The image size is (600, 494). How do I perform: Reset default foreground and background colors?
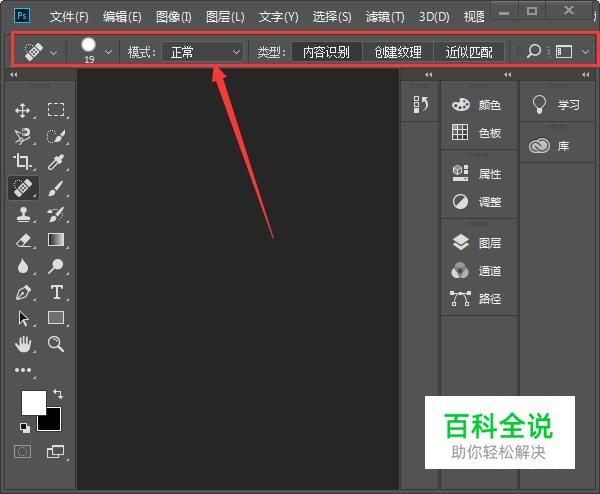point(25,428)
